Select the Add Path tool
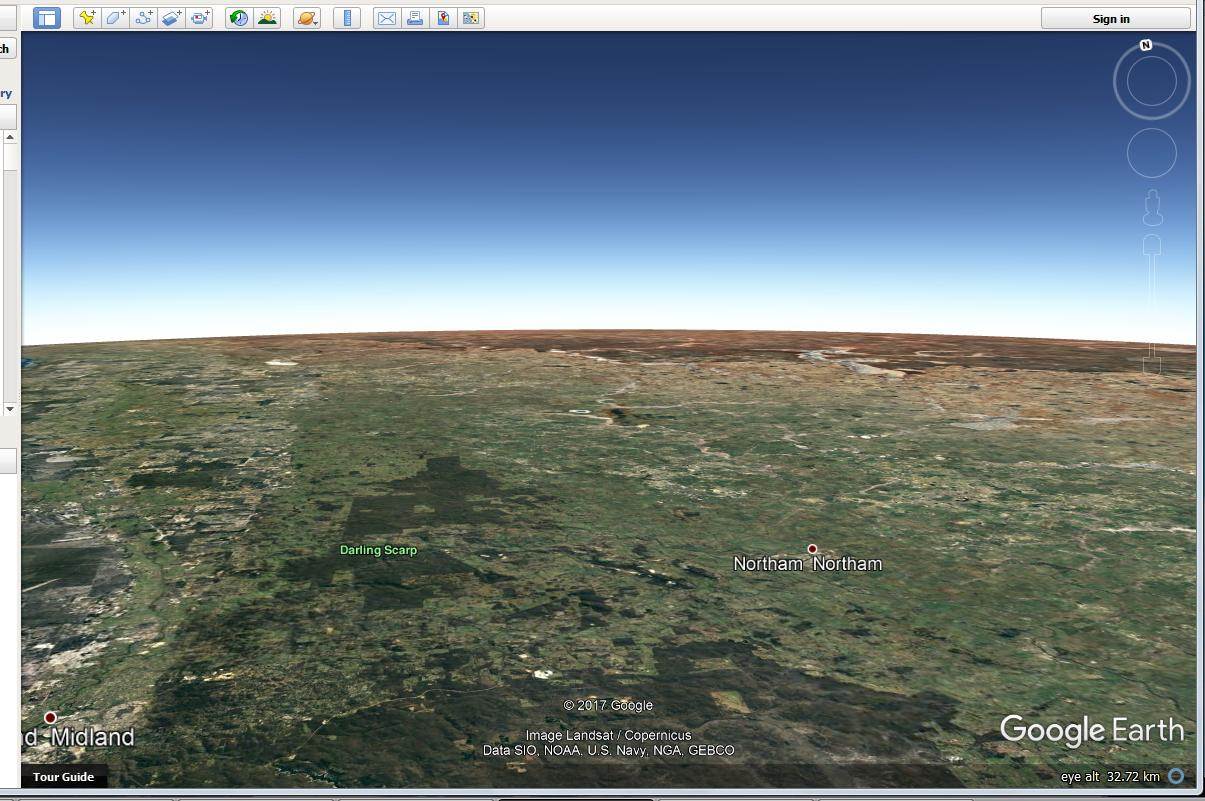The image size is (1205, 801). point(144,17)
